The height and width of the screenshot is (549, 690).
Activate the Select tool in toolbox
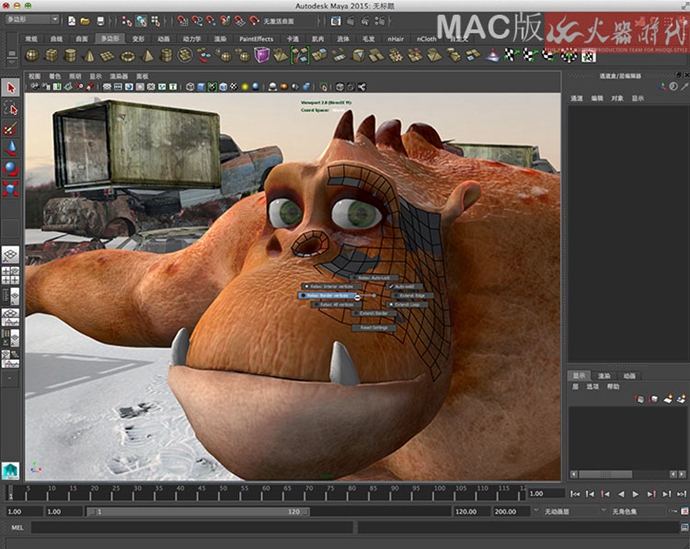point(11,88)
